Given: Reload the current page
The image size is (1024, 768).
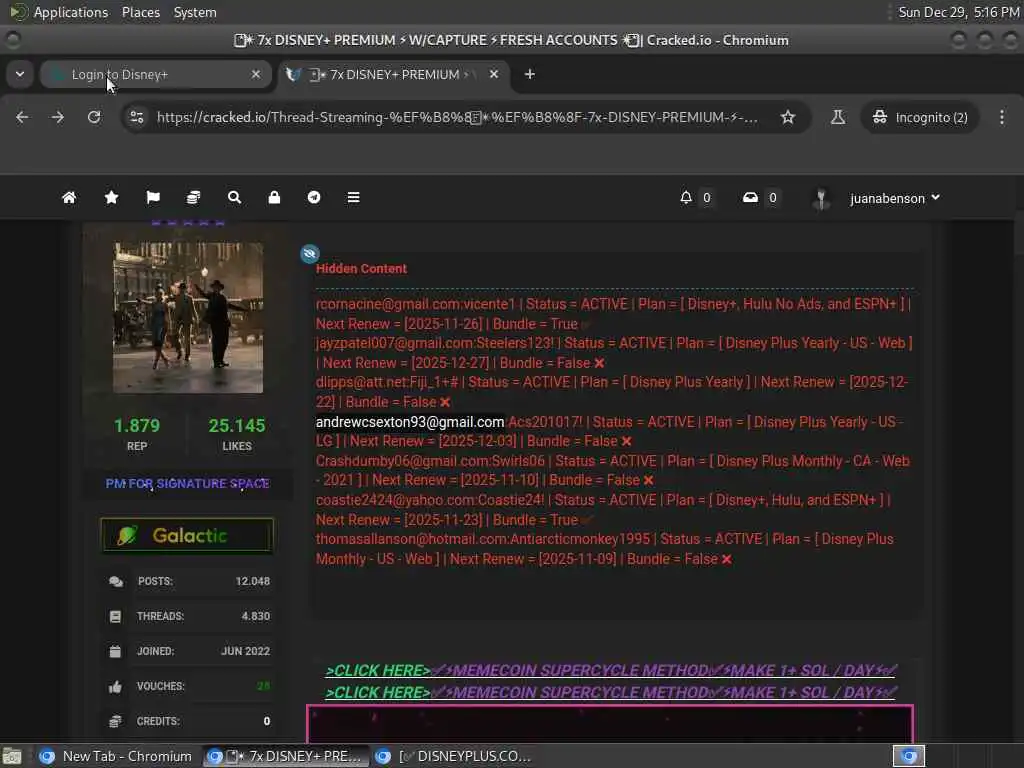Looking at the screenshot, I should pos(94,117).
